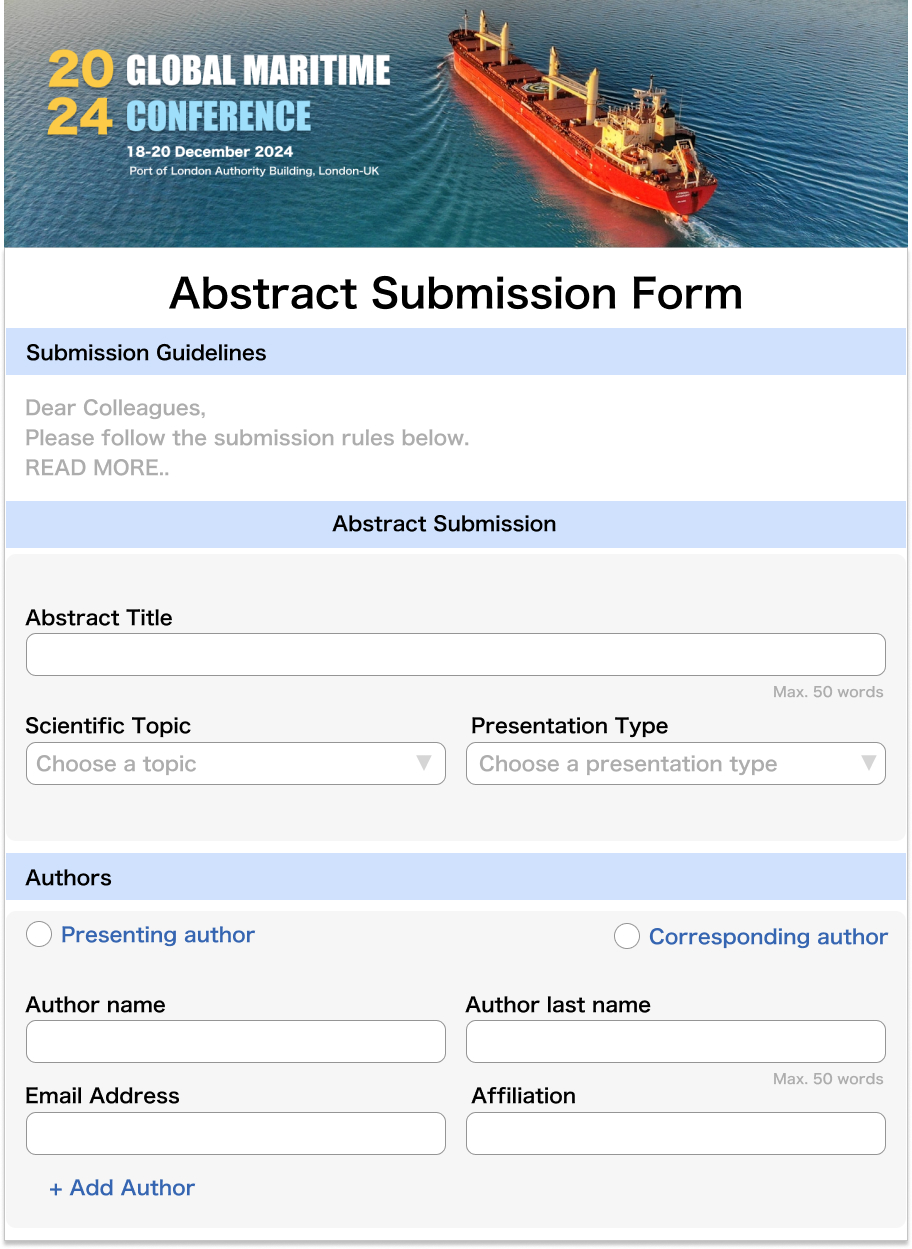Click the Authors section header

coord(68,877)
